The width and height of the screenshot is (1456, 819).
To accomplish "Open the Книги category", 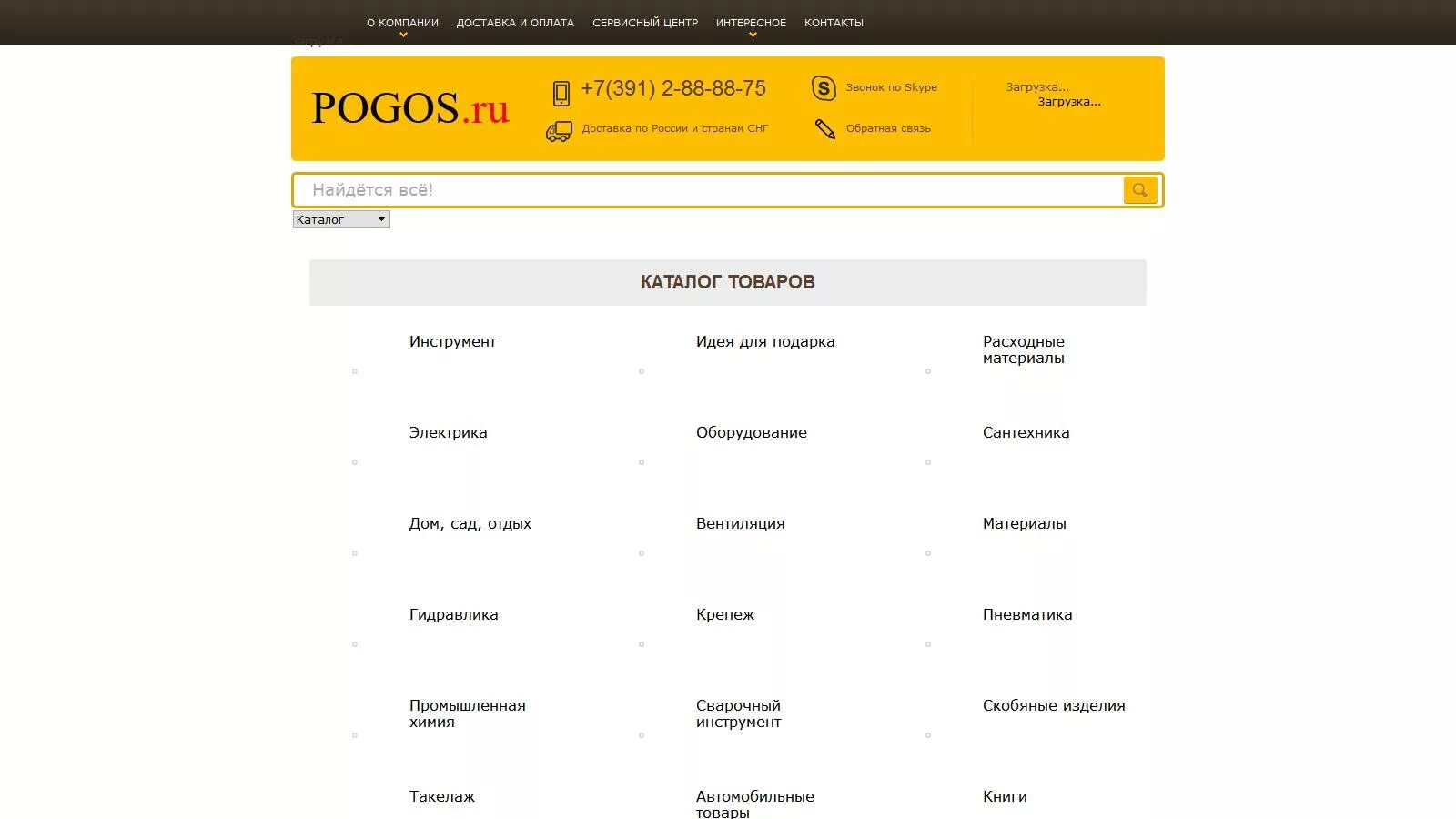I will tap(1005, 796).
